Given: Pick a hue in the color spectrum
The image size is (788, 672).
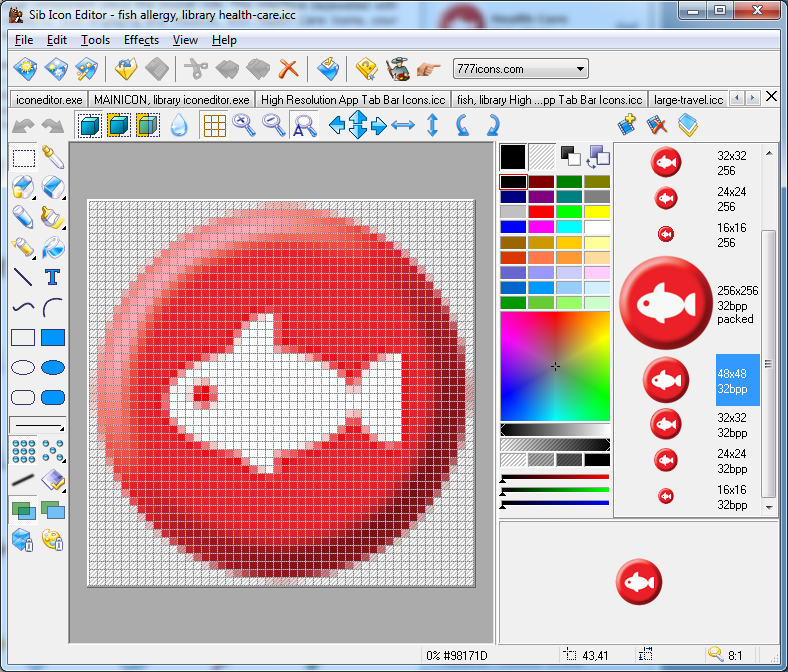Looking at the screenshot, I should click(555, 366).
